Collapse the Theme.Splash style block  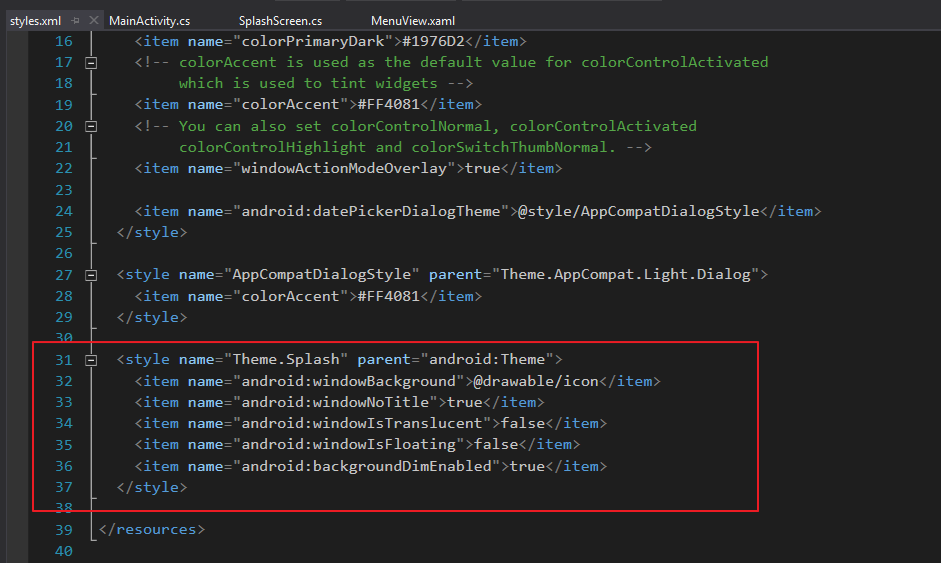click(x=91, y=360)
